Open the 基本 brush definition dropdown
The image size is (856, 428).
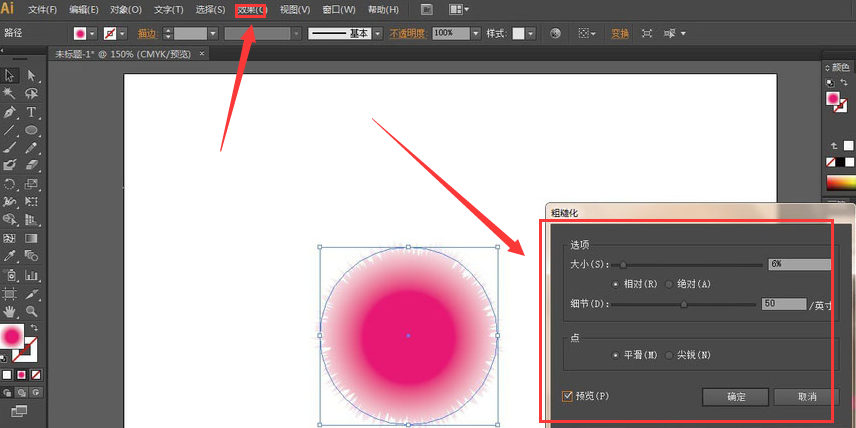click(378, 34)
